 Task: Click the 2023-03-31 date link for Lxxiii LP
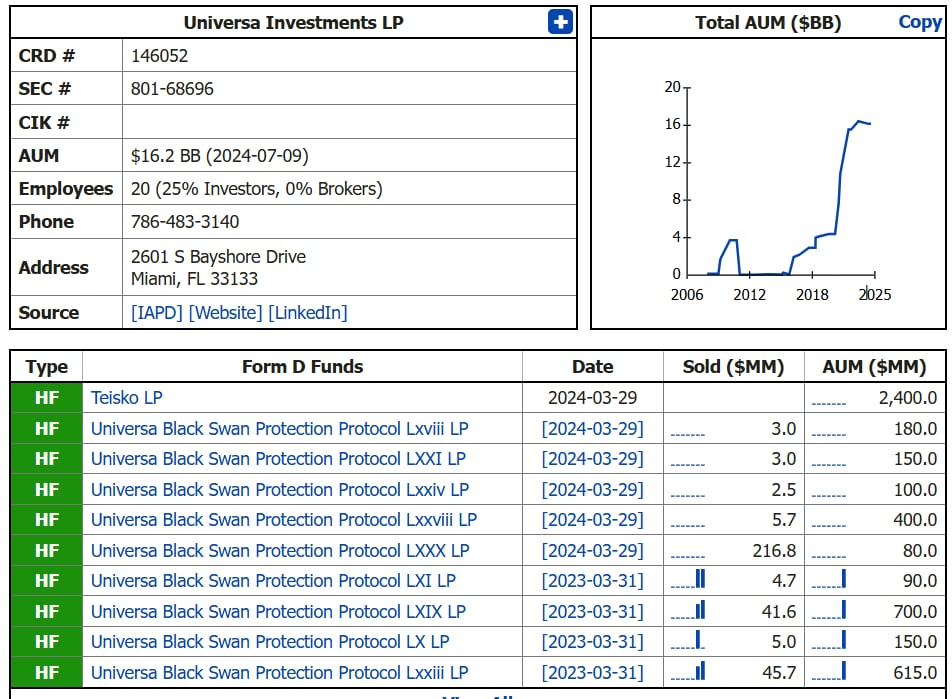pos(593,673)
